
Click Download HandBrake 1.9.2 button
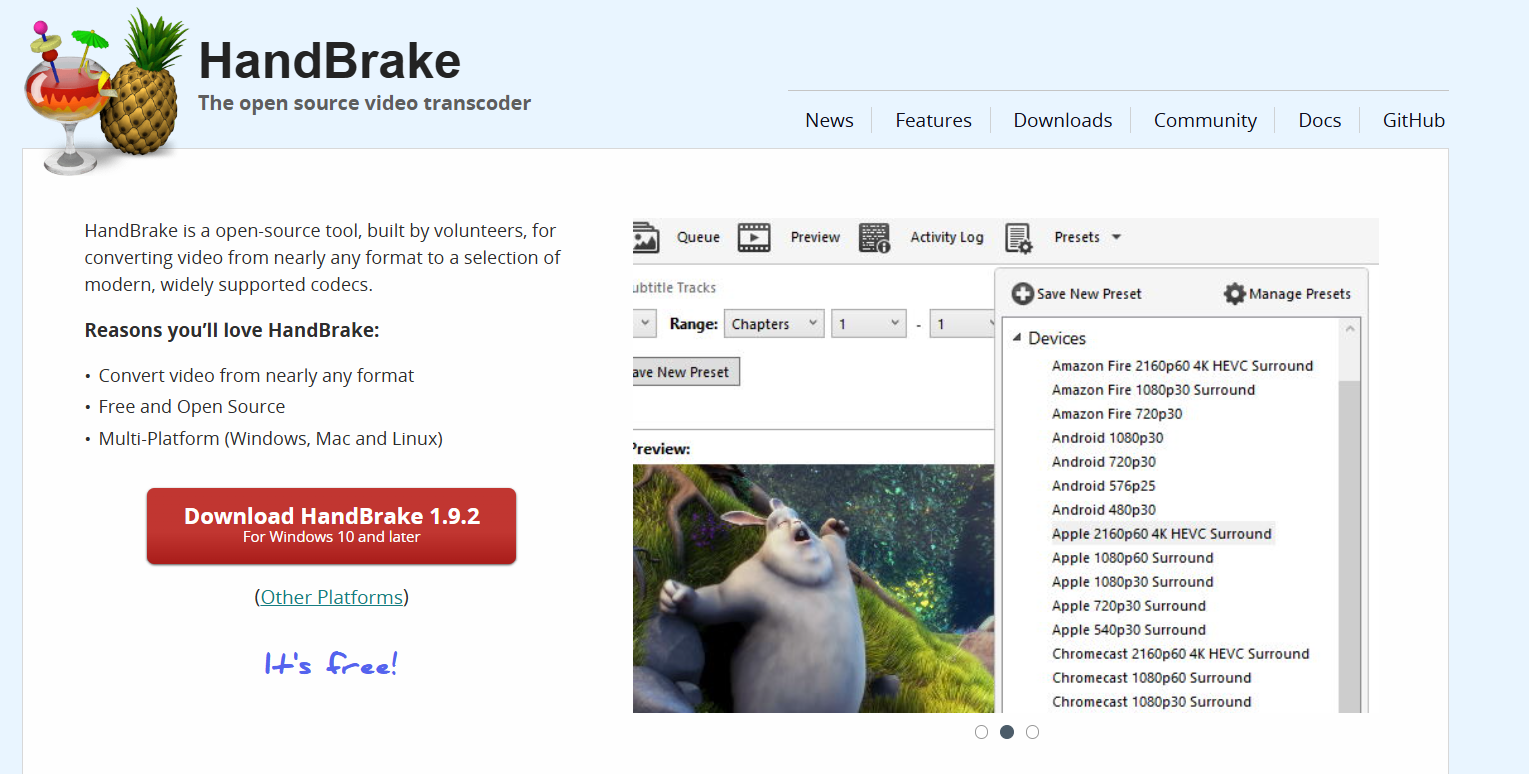pos(331,526)
